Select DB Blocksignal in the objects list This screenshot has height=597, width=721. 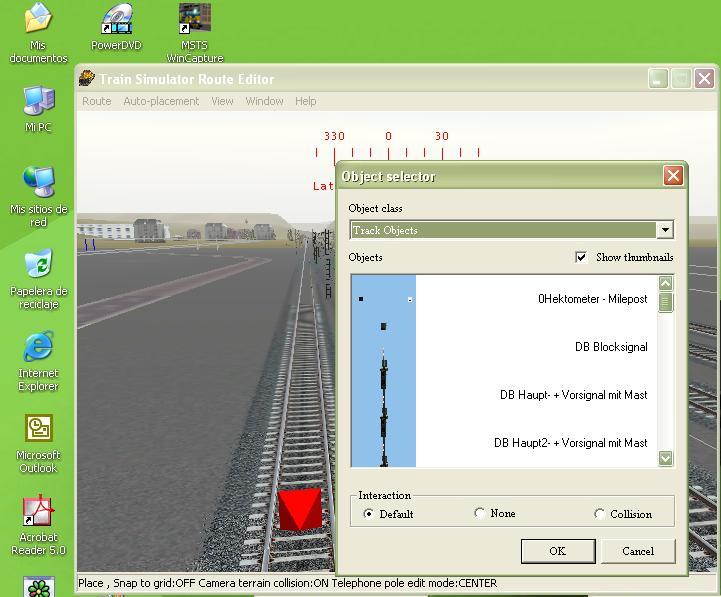[x=610, y=347]
